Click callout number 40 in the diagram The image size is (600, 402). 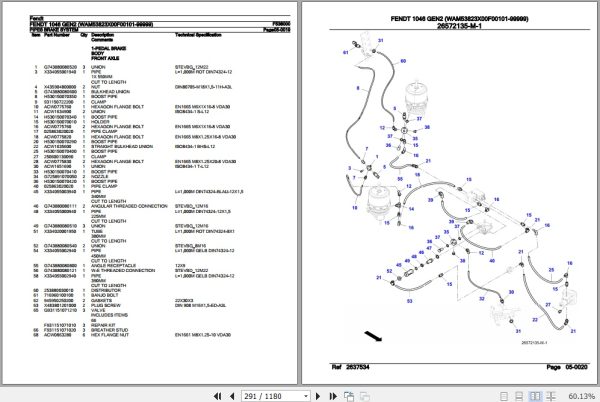point(492,260)
